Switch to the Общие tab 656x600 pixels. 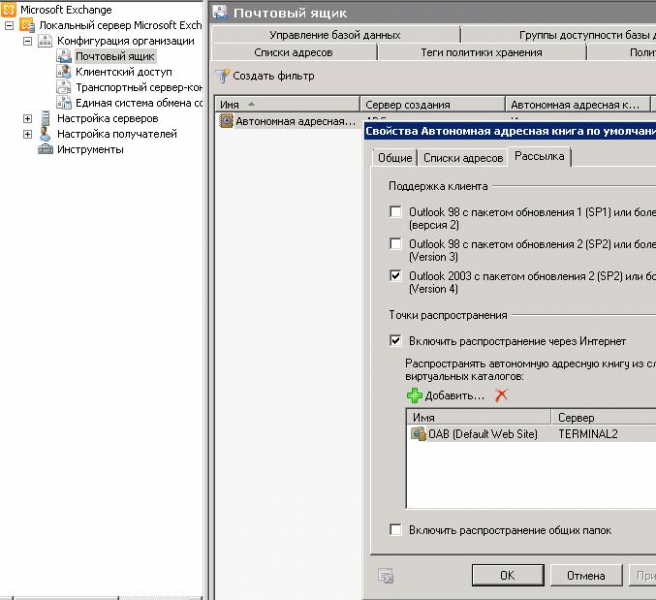394,158
